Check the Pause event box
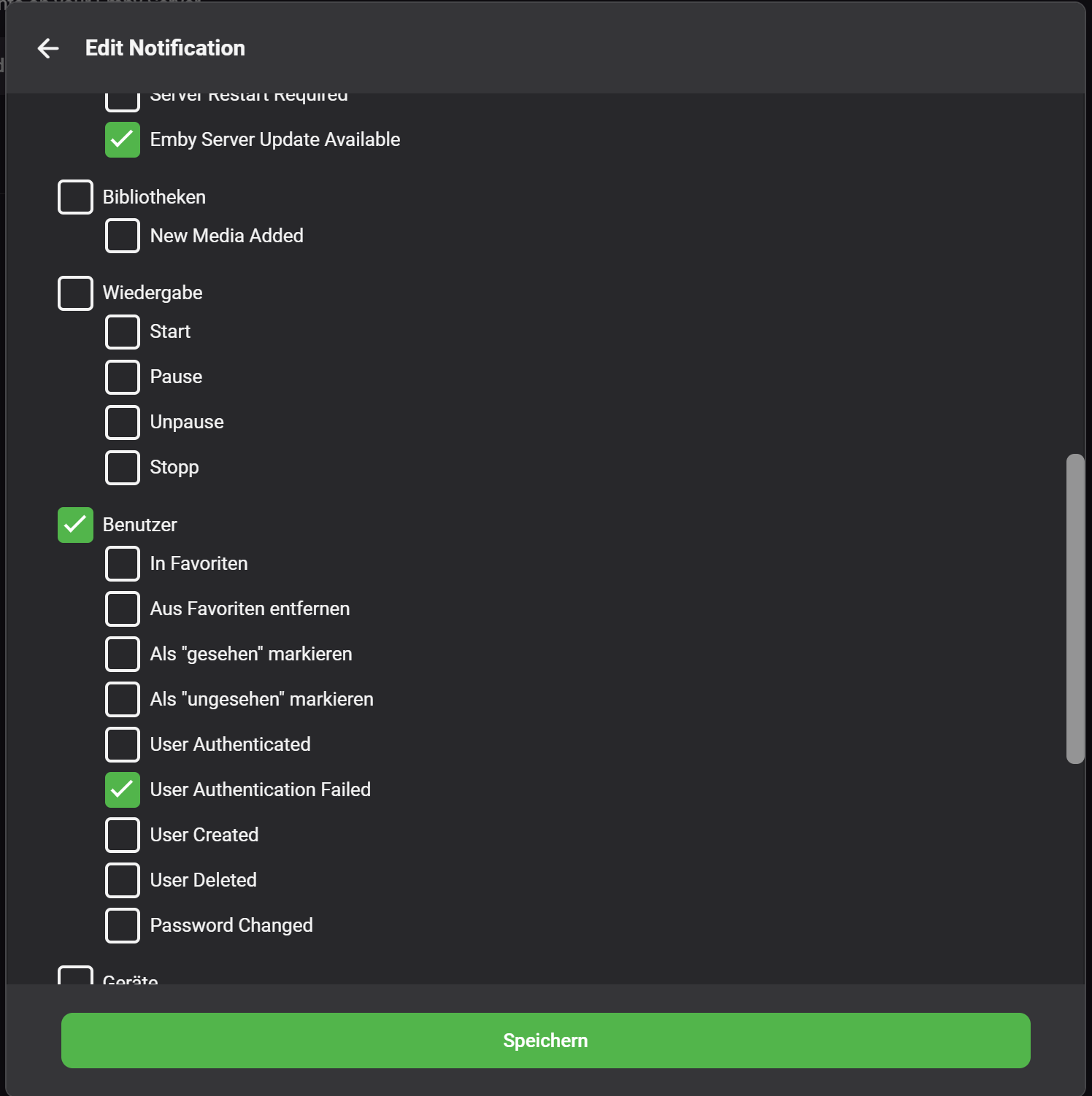This screenshot has height=1096, width=1092. [123, 377]
